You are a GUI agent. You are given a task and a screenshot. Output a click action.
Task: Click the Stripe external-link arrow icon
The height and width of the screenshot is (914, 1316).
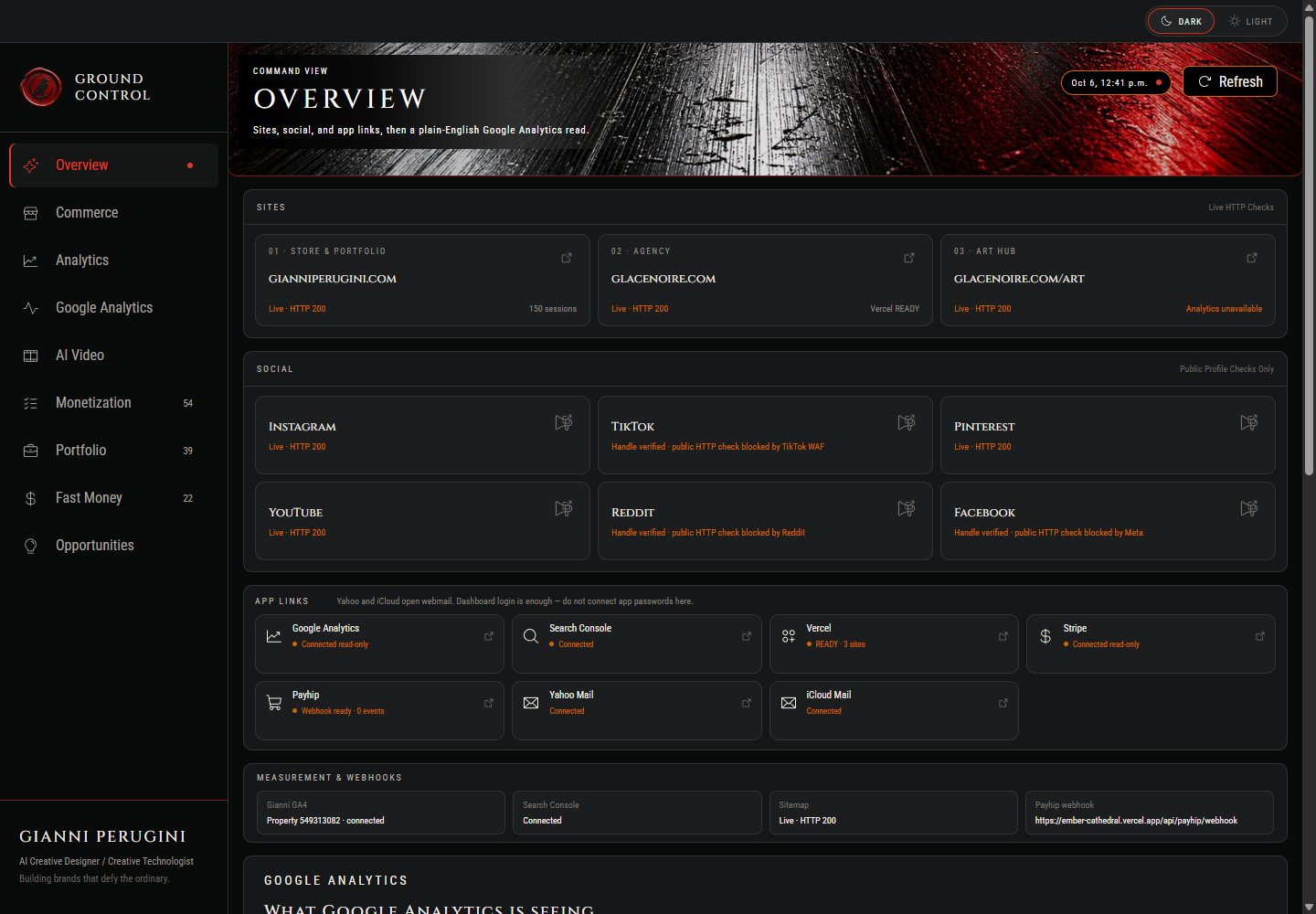pos(1260,636)
